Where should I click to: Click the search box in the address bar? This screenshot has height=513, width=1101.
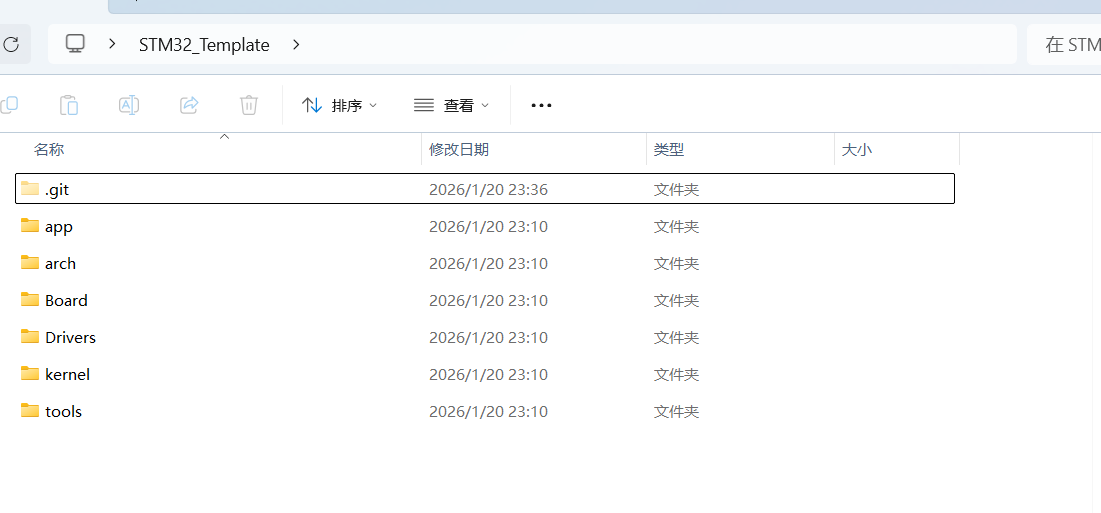tap(1068, 44)
